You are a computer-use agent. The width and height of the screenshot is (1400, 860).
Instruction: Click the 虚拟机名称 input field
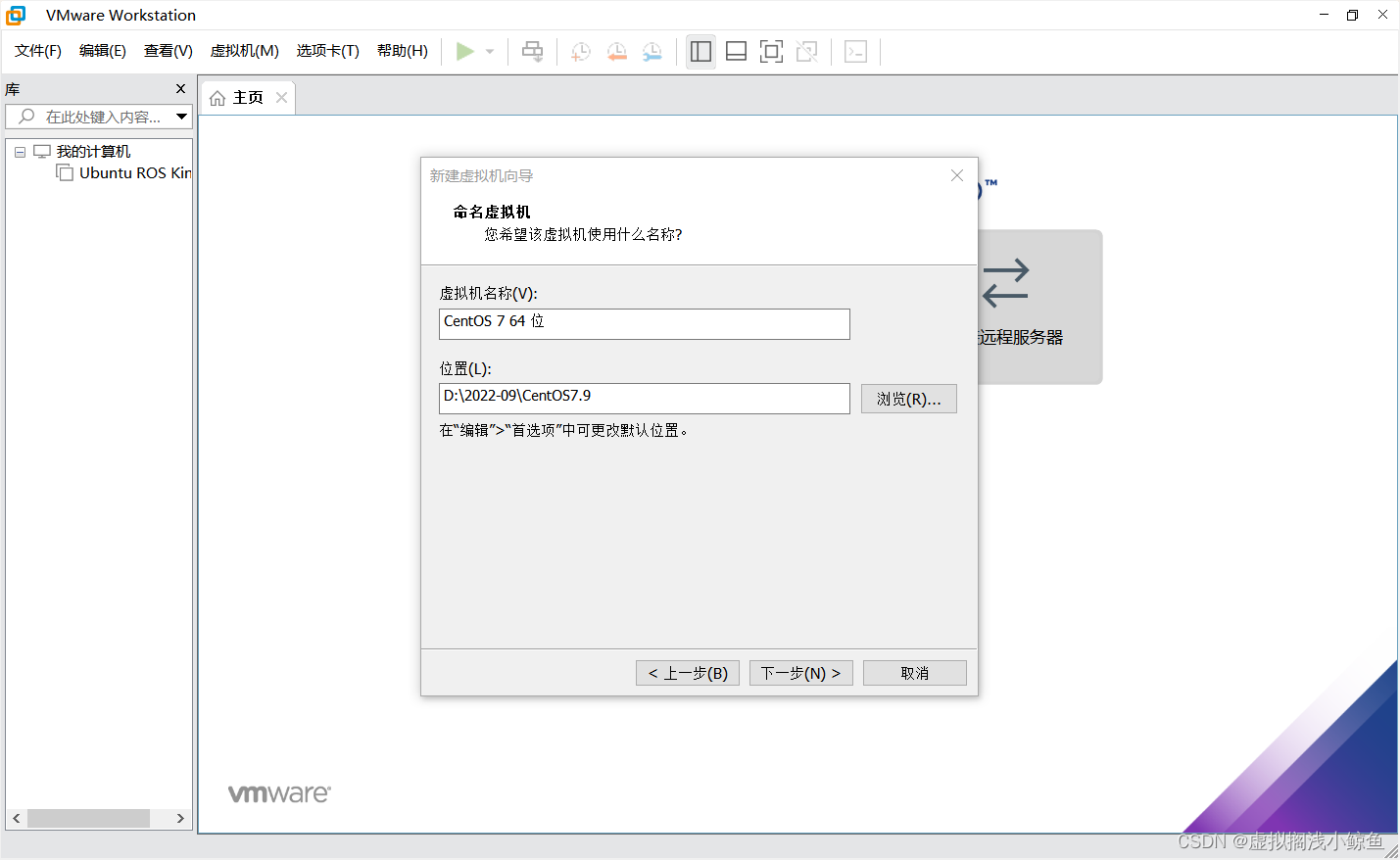click(x=645, y=324)
